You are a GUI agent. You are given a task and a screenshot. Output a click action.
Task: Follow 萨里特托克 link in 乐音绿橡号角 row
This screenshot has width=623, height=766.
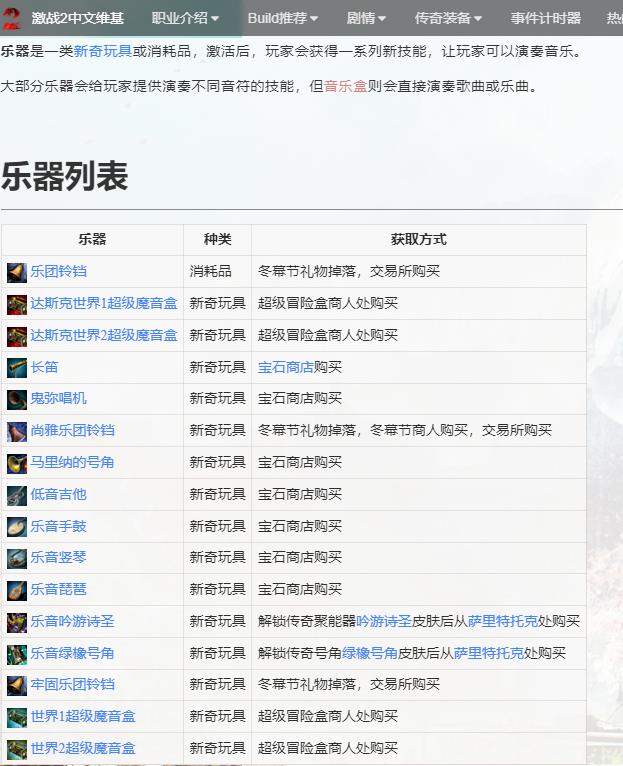click(x=489, y=653)
